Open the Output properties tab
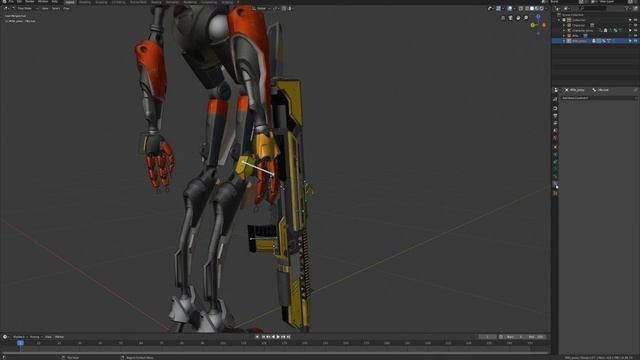The height and width of the screenshot is (360, 640). click(x=555, y=116)
